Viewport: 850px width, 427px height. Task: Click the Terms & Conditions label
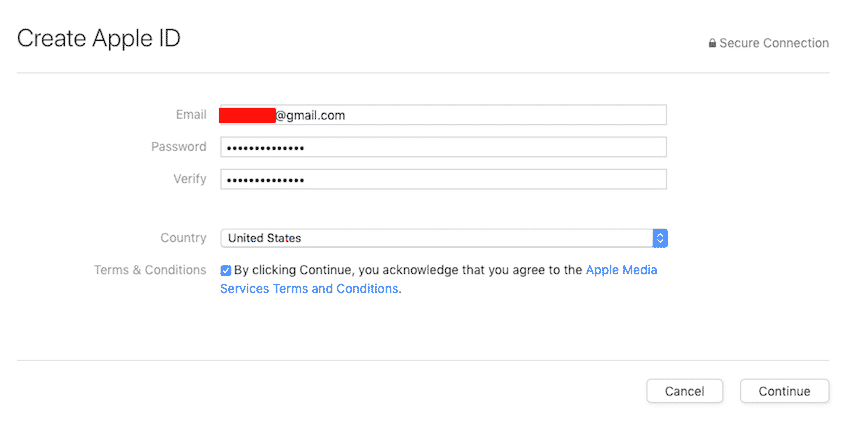click(x=150, y=270)
